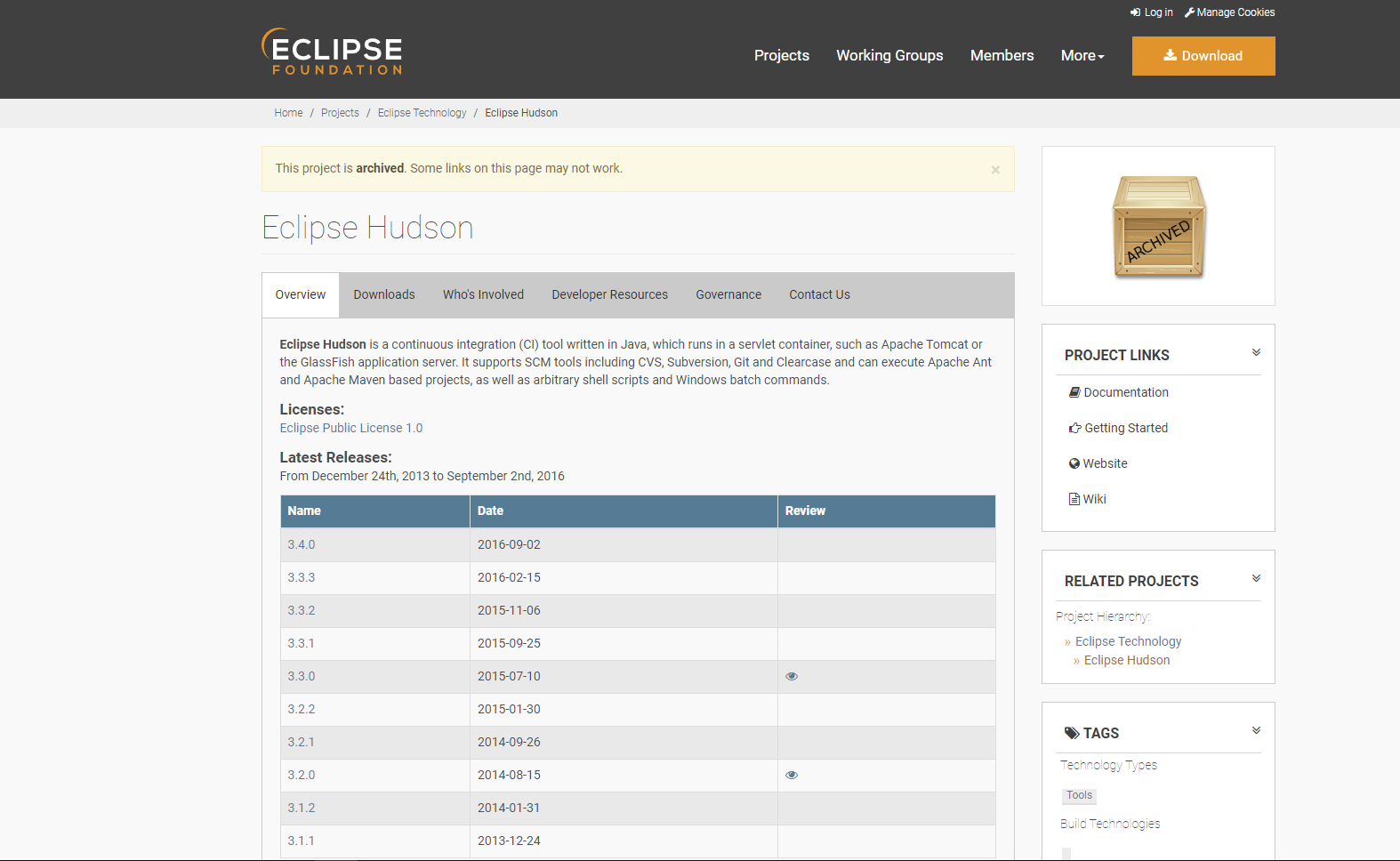Open the Contact Us tab

coord(819,295)
